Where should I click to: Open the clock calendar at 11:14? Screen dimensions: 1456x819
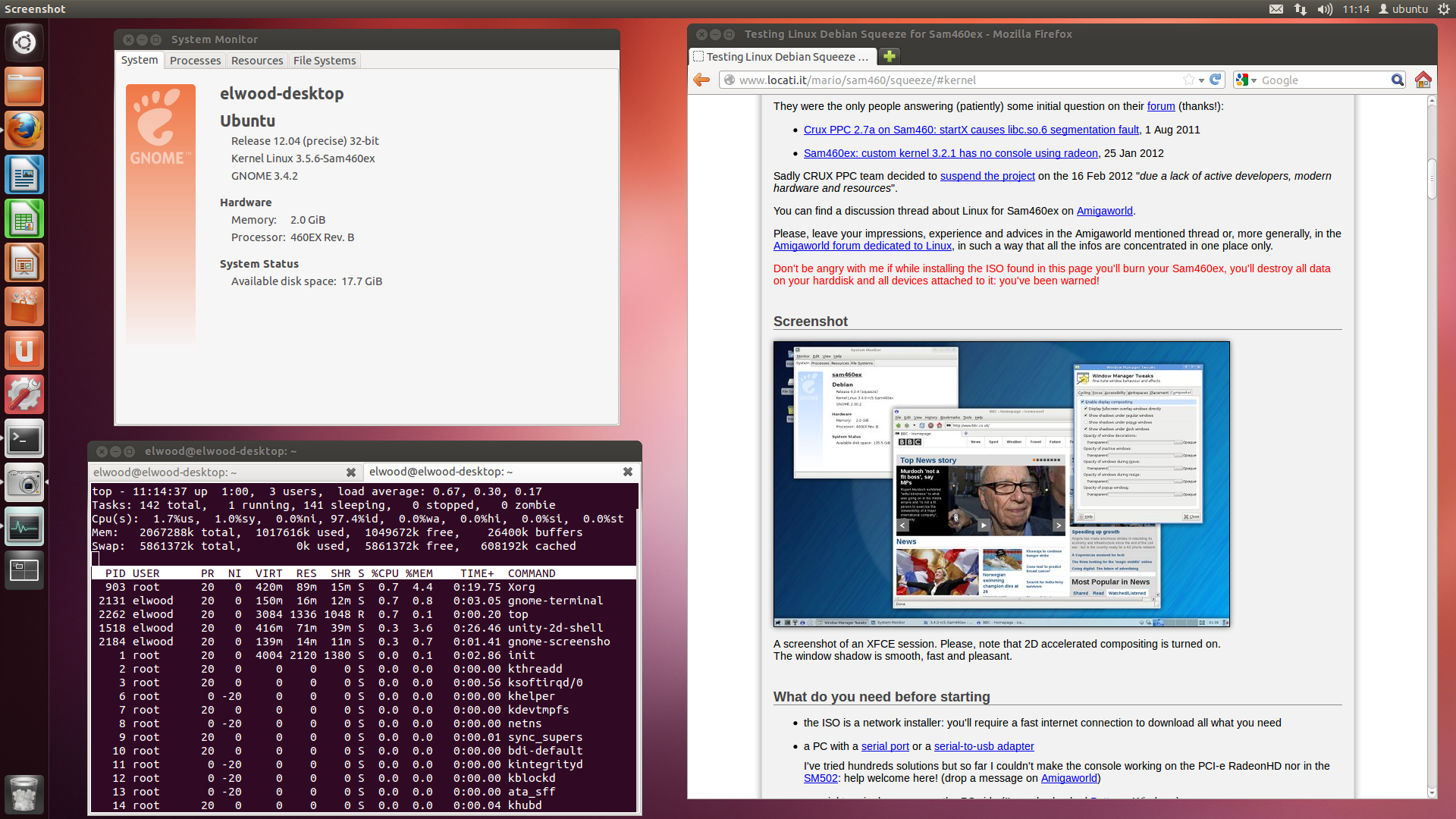tap(1356, 9)
